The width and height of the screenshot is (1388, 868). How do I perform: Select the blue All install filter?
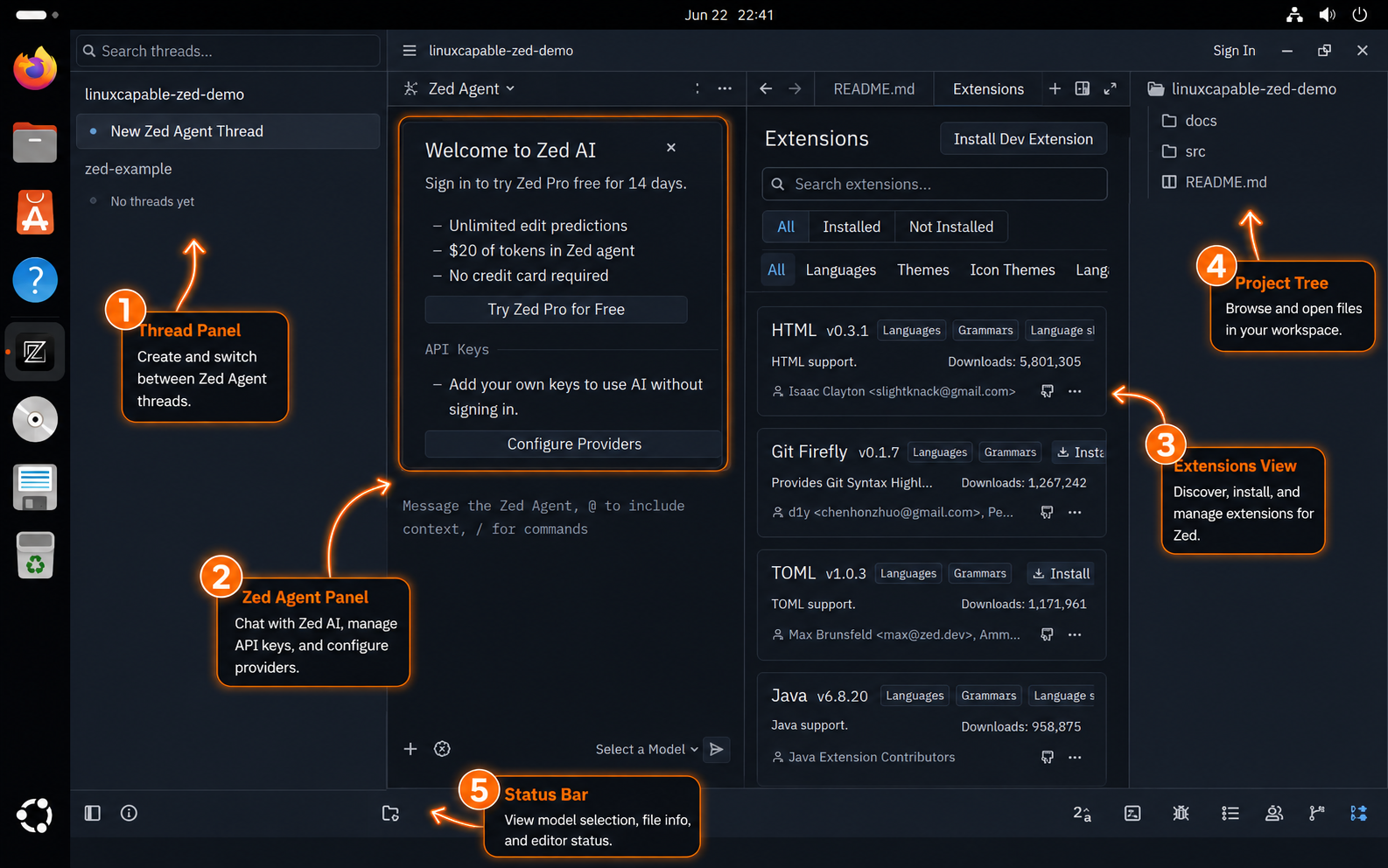tap(786, 227)
